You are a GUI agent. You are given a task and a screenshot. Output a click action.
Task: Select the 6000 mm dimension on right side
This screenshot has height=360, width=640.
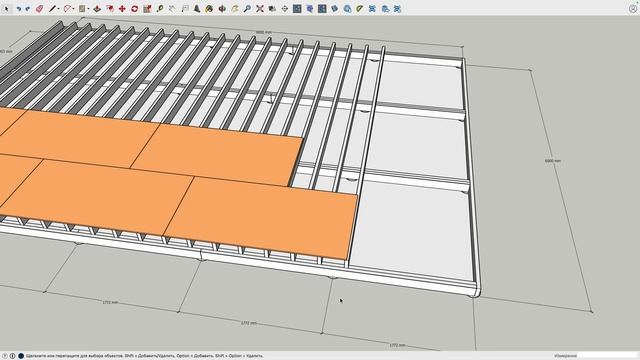(553, 161)
